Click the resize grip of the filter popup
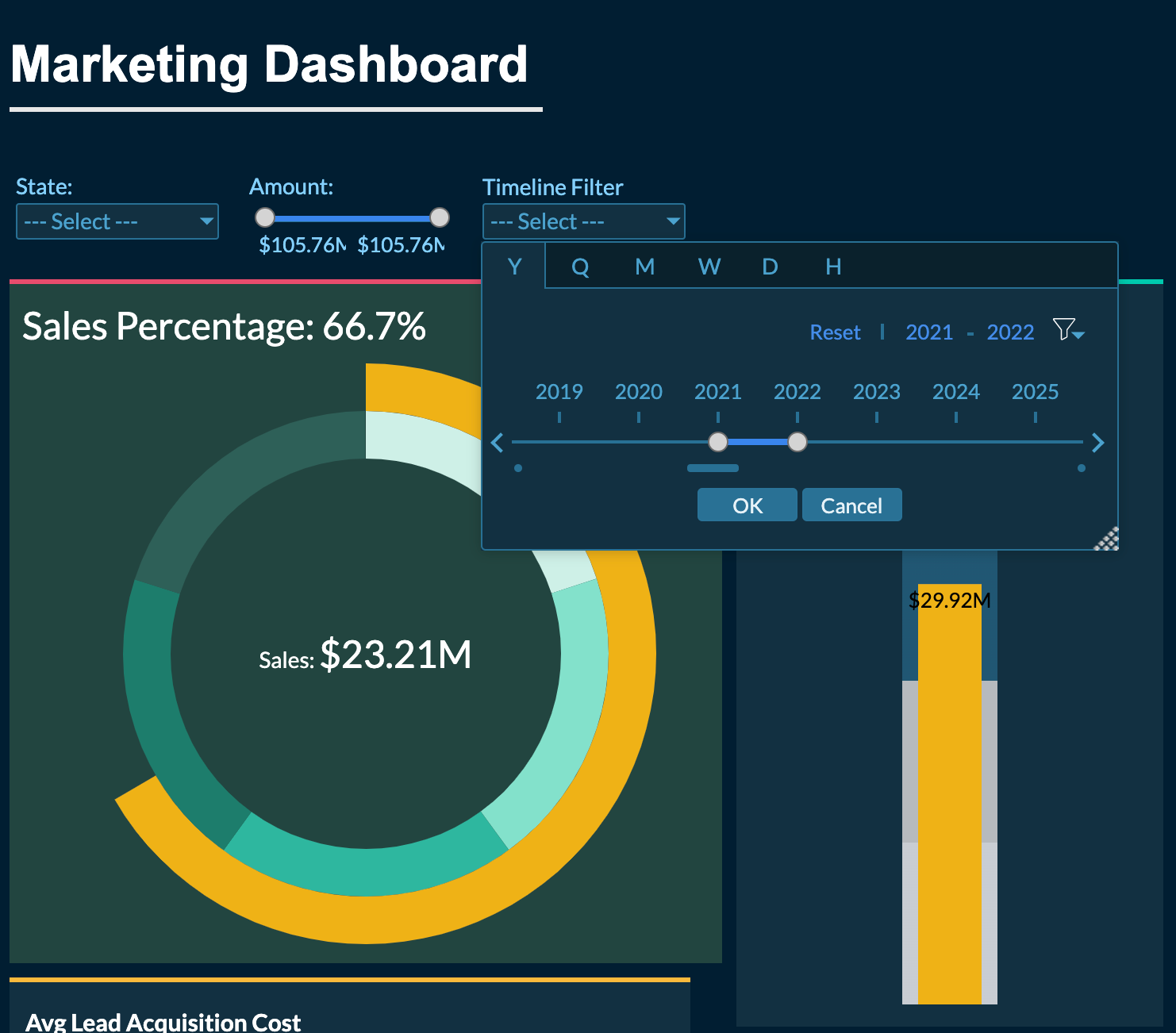This screenshot has height=1033, width=1176. click(1106, 538)
